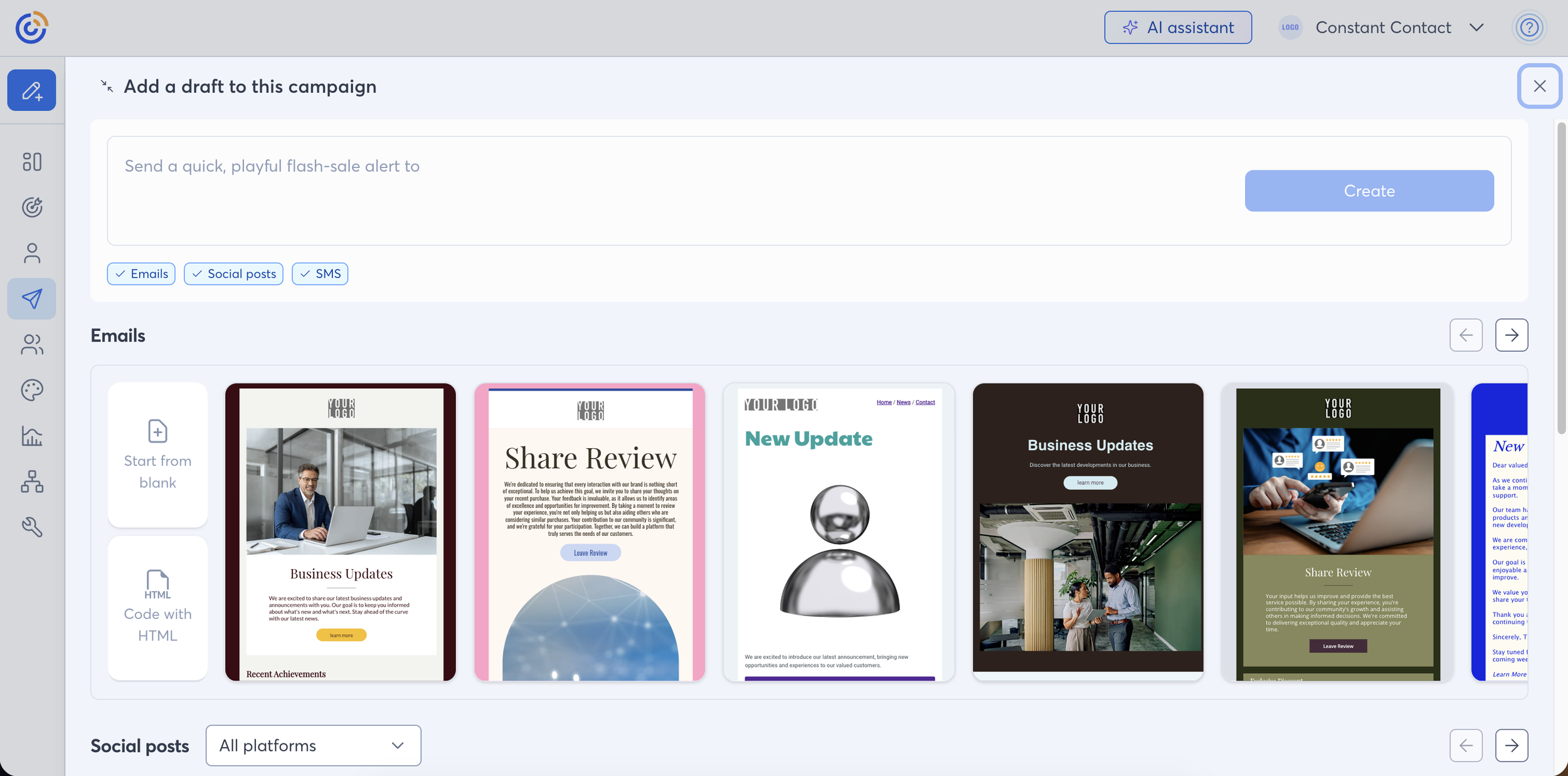The height and width of the screenshot is (776, 1568).
Task: Open the single-person contact icon in sidebar
Action: [31, 253]
